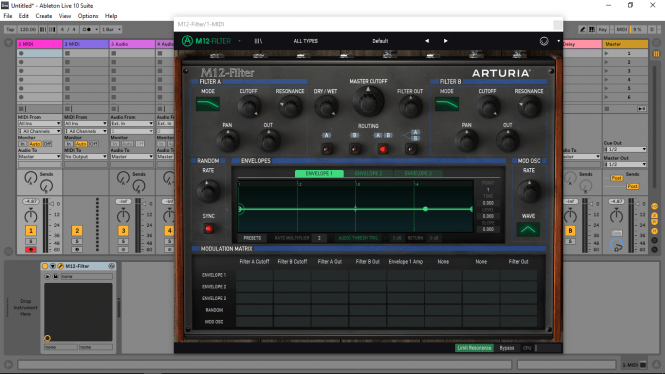Open the Help menu
Viewport: 665px width, 374px height.
click(111, 16)
